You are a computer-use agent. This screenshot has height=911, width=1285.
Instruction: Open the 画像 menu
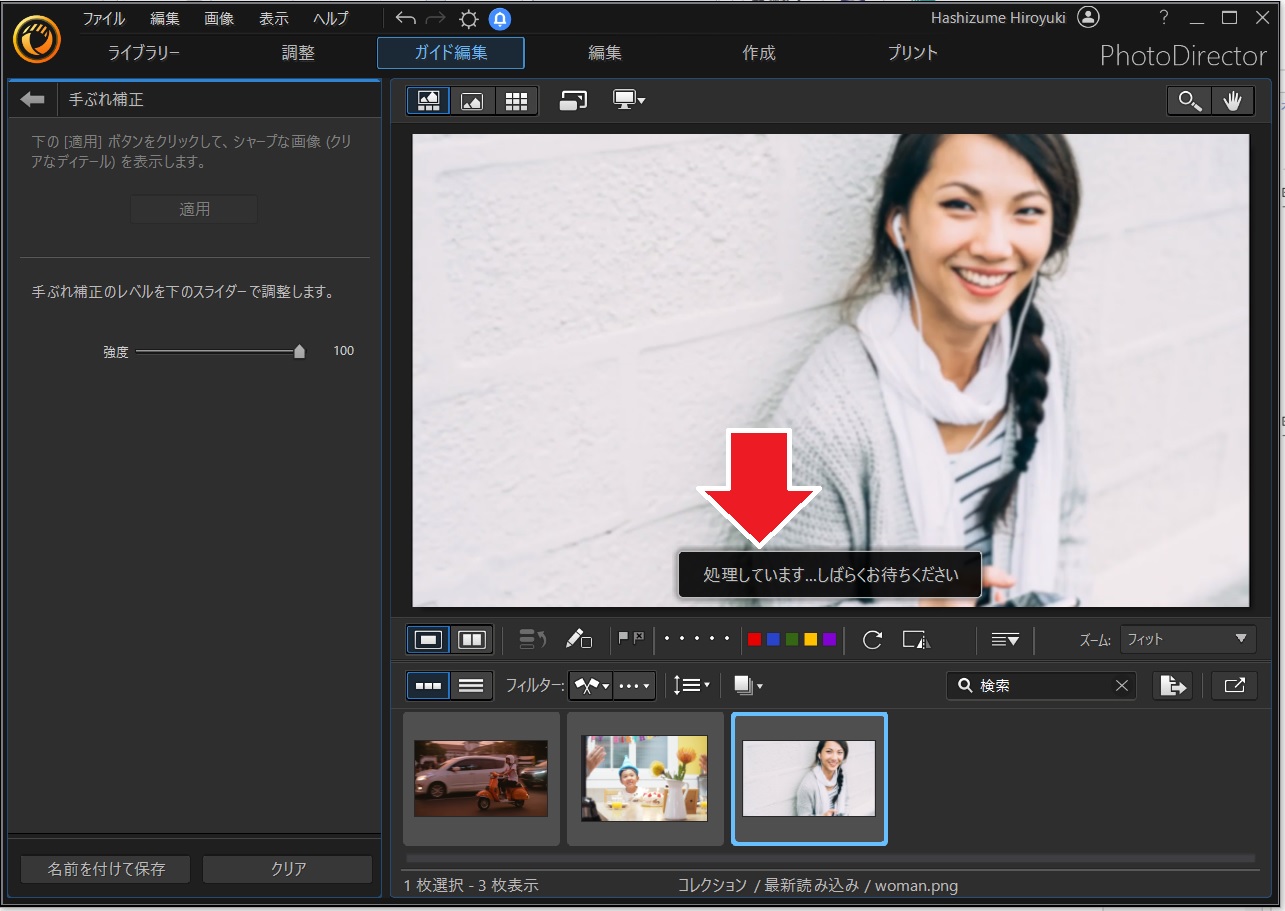coord(219,18)
